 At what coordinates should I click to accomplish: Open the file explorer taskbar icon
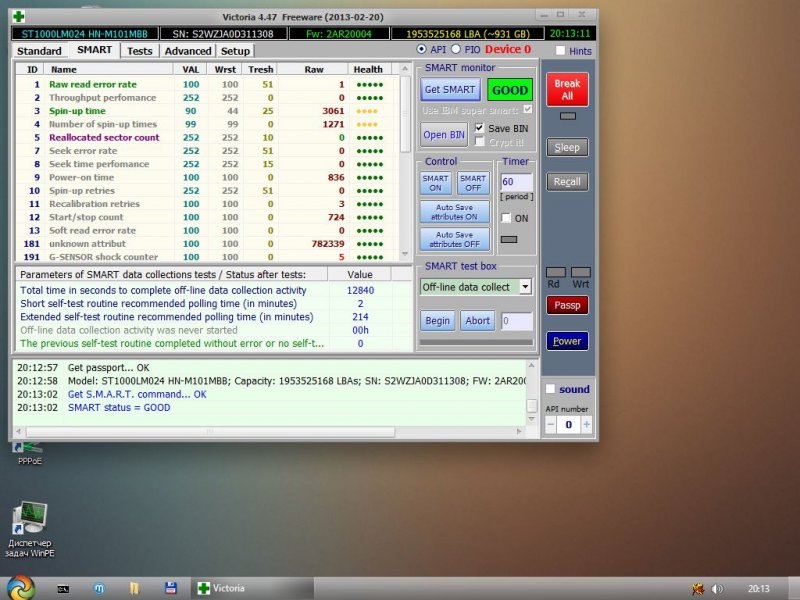134,588
